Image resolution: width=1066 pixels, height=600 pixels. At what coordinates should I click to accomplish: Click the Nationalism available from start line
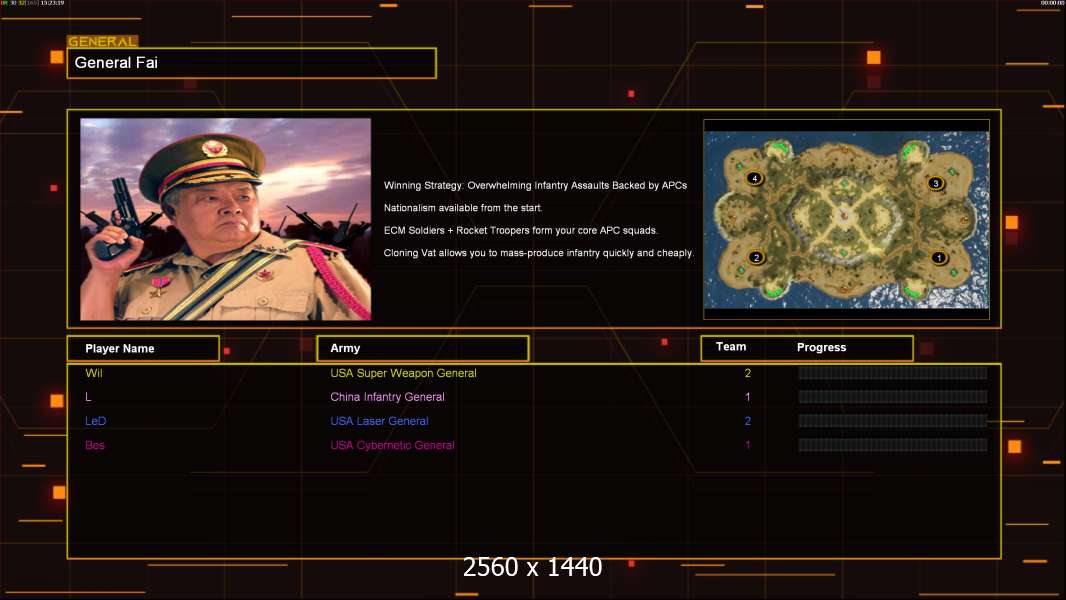click(463, 208)
